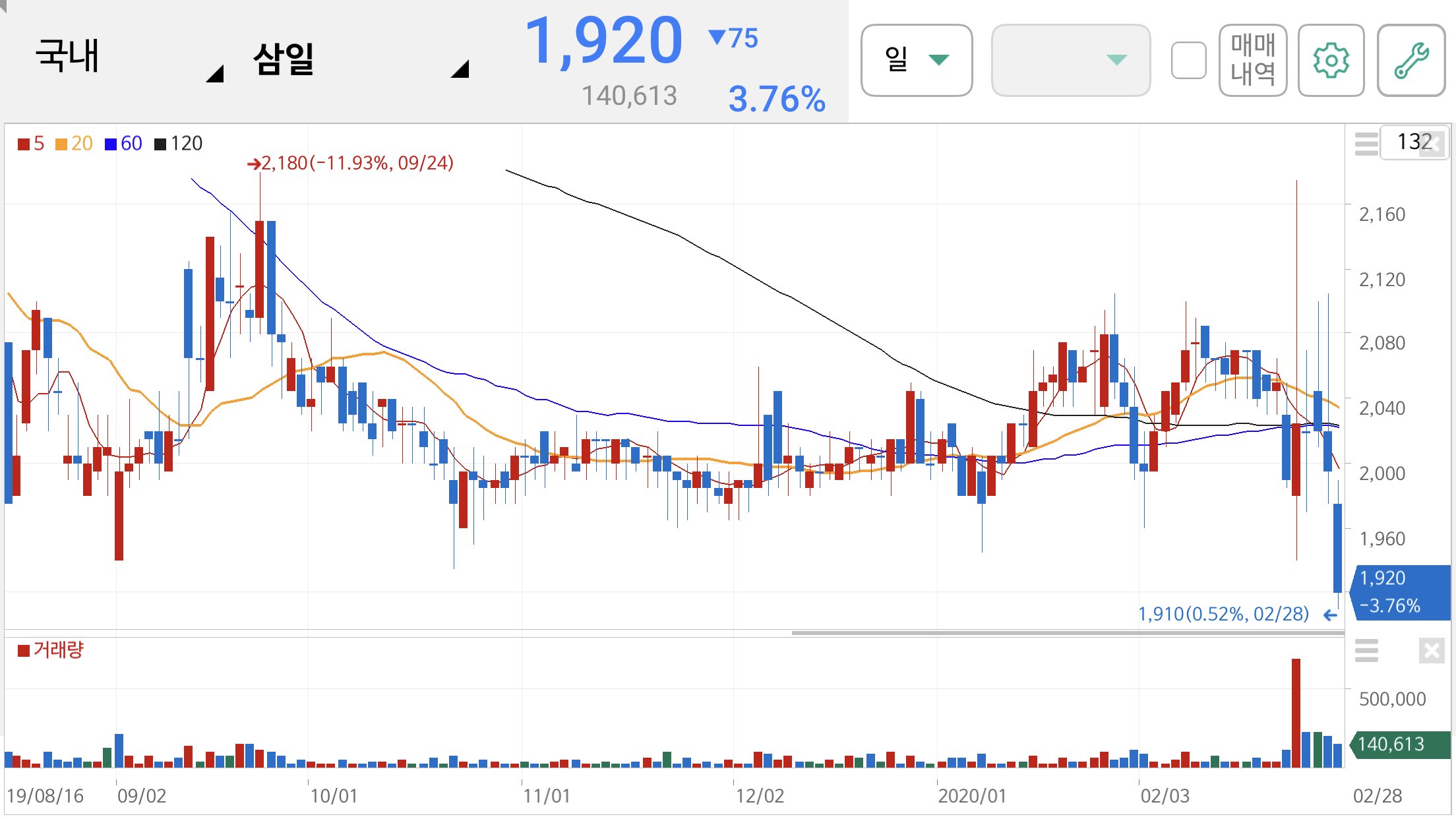Tick the empty checkbox beside 매매내역
The width and height of the screenshot is (1456, 819).
pyautogui.click(x=1188, y=61)
